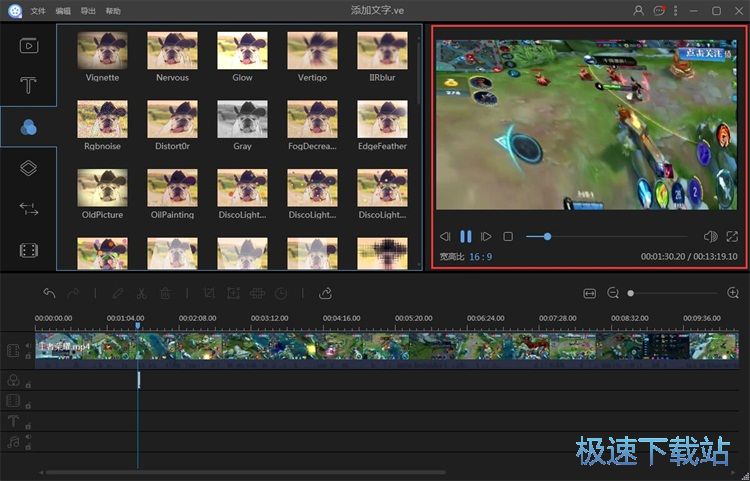Click the 00:03:12.00 mark on timeline ruler
The height and width of the screenshot is (481, 750).
coord(269,318)
